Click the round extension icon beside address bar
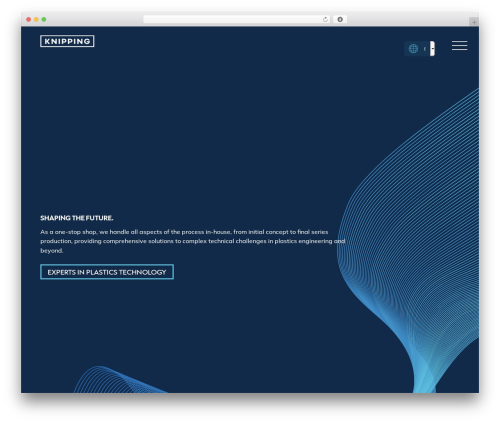500x423 pixels. [340, 20]
